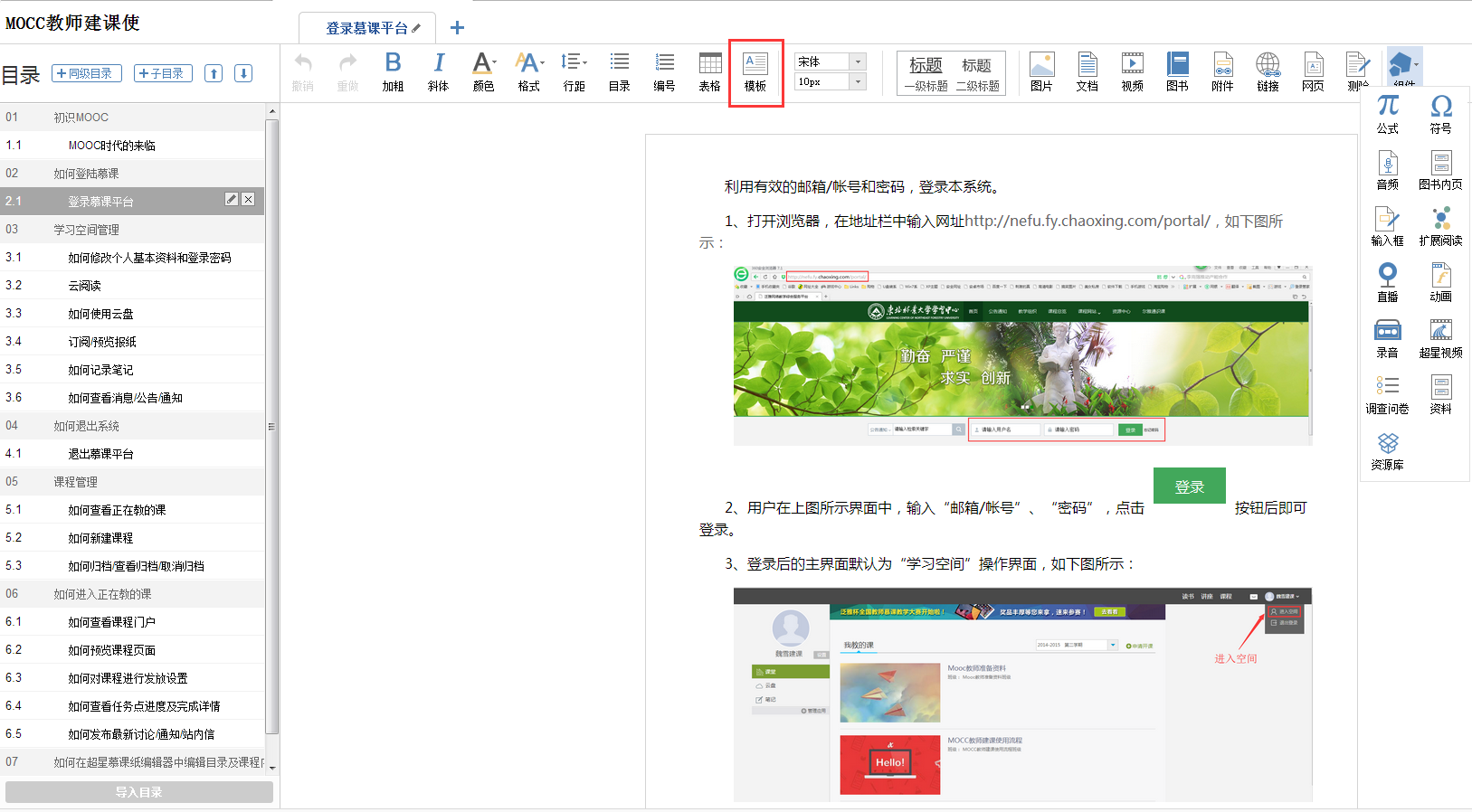Open the text 颜色 color picker
Viewport: 1472px width, 812px height.
[483, 71]
